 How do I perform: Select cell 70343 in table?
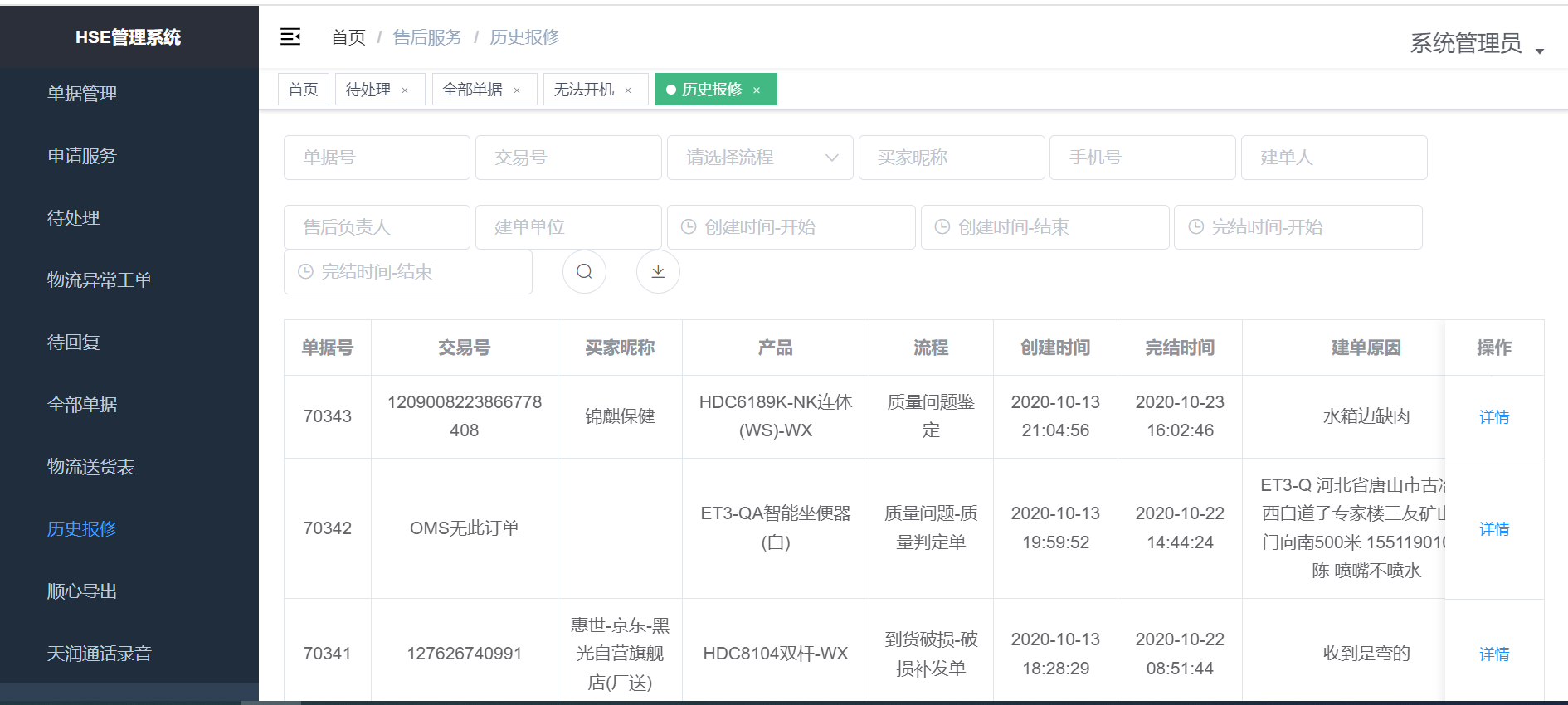pyautogui.click(x=327, y=416)
